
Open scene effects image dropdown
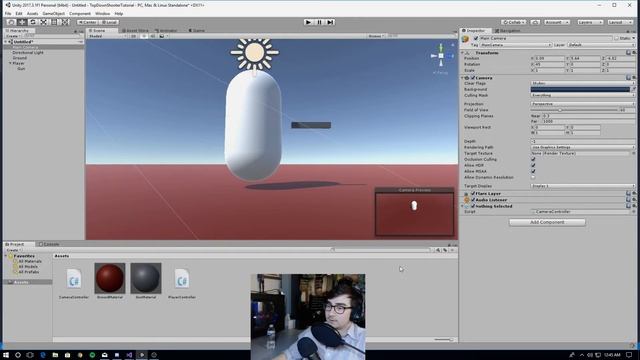pos(163,36)
